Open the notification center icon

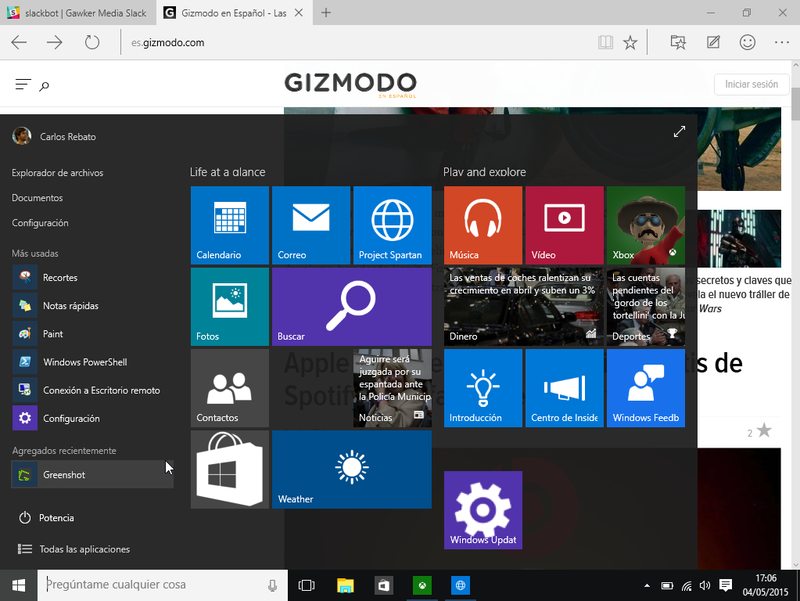click(x=725, y=586)
